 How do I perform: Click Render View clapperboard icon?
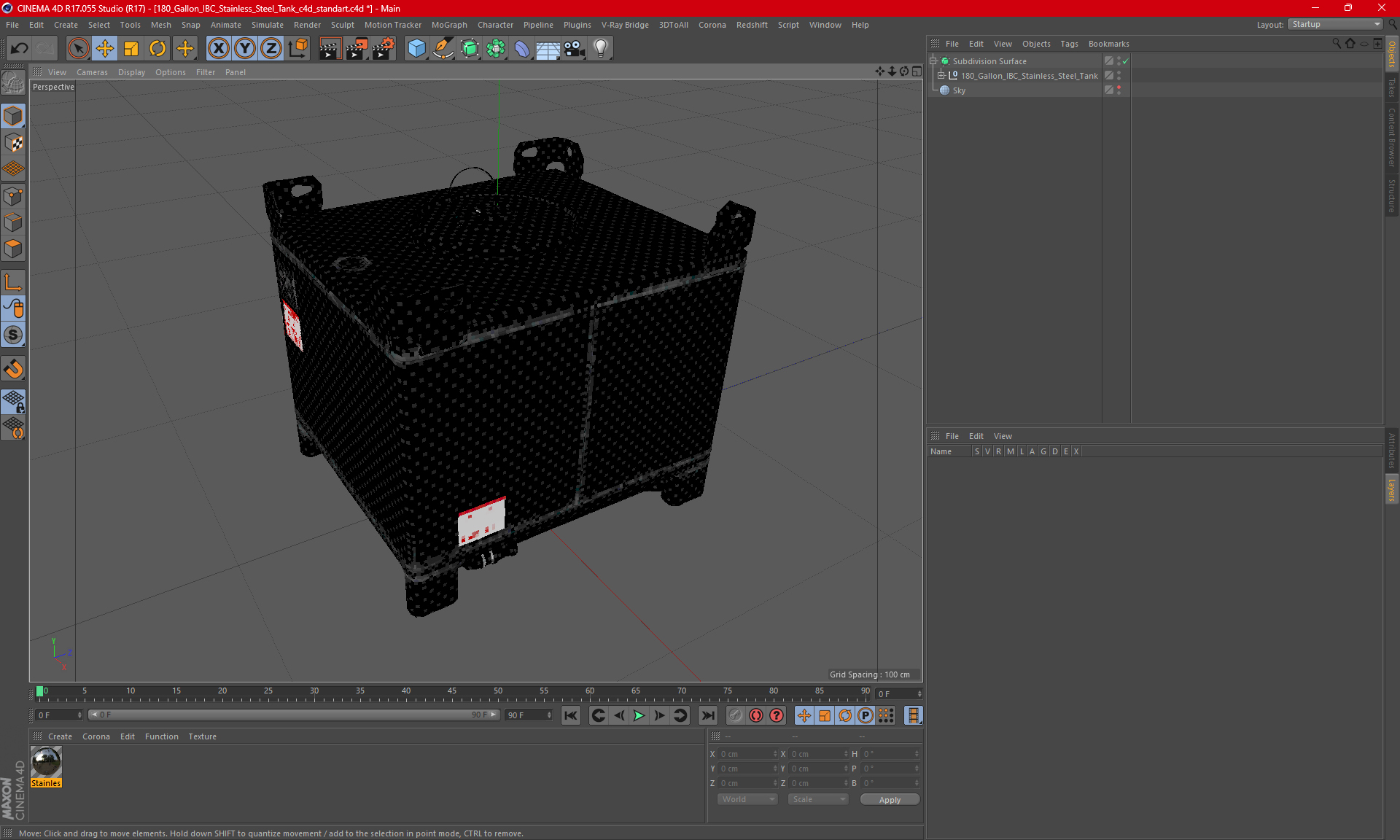tap(330, 49)
